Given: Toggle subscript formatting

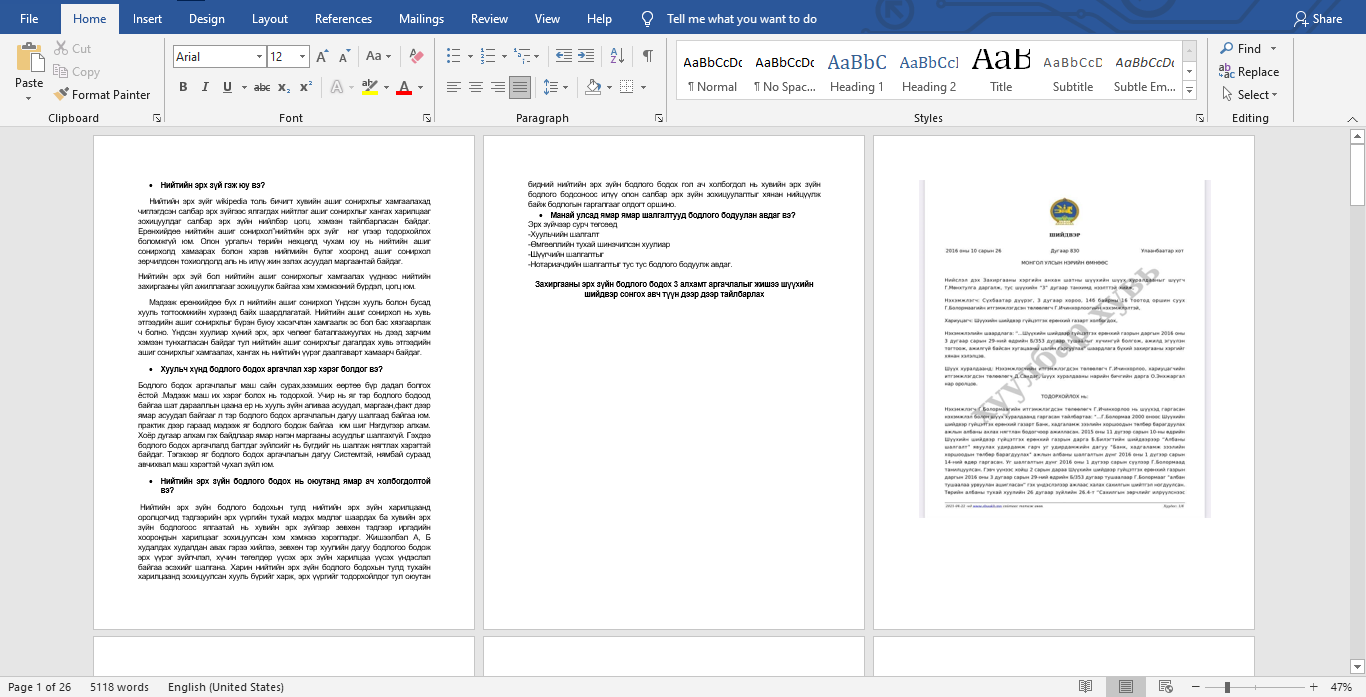Looking at the screenshot, I should tap(284, 87).
